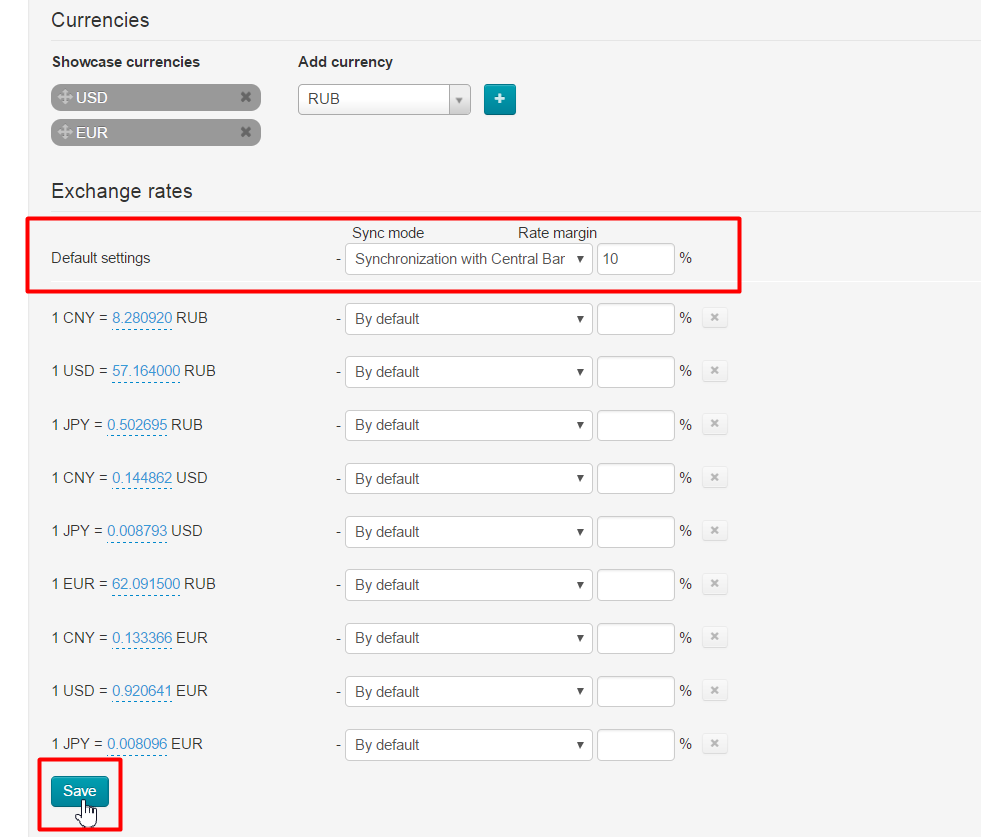This screenshot has height=837, width=981.
Task: Clear settings for JPY to EUR row
Action: pyautogui.click(x=714, y=744)
